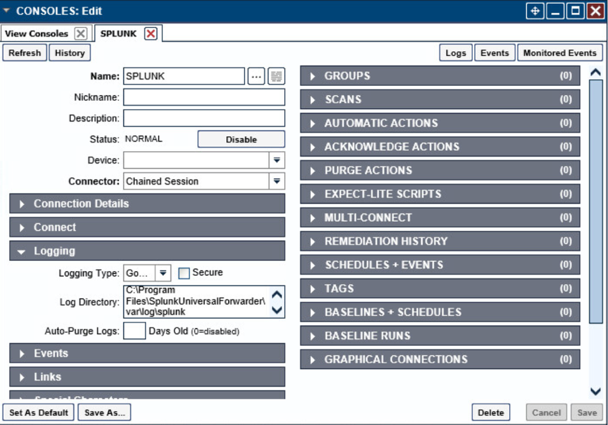The width and height of the screenshot is (608, 425).
Task: Focus the Nickname input field
Action: click(x=204, y=97)
